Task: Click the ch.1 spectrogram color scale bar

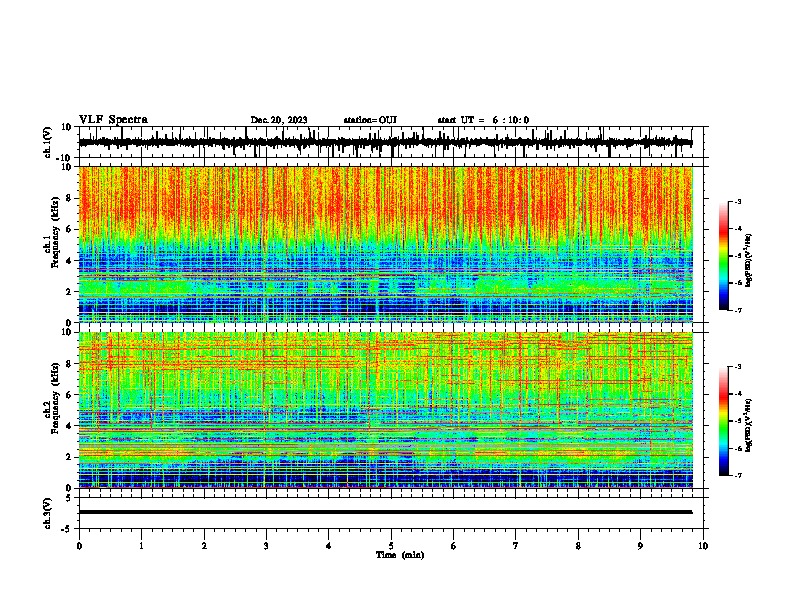Action: click(x=724, y=256)
